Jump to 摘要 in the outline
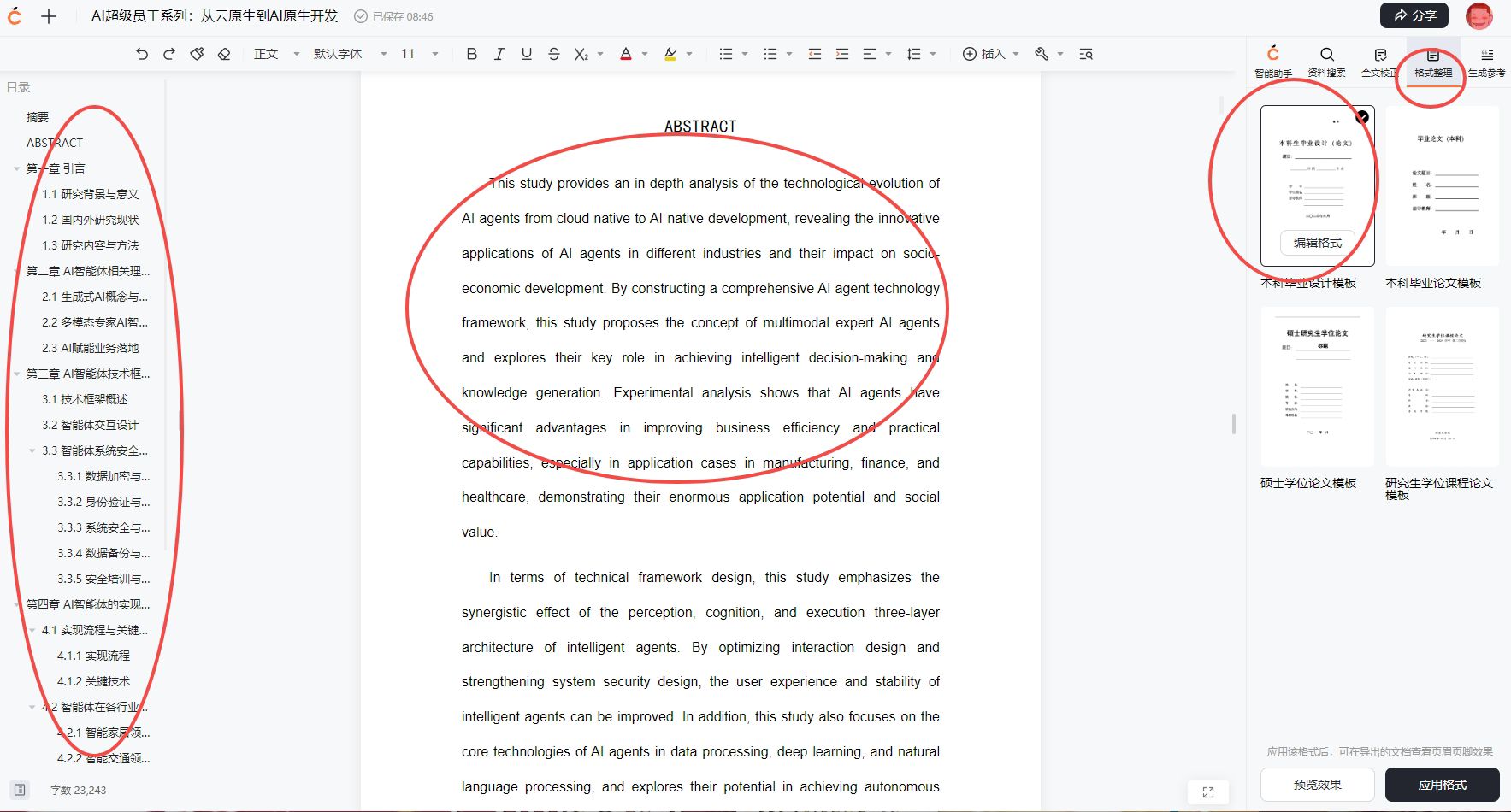Image resolution: width=1511 pixels, height=812 pixels. pos(38,117)
